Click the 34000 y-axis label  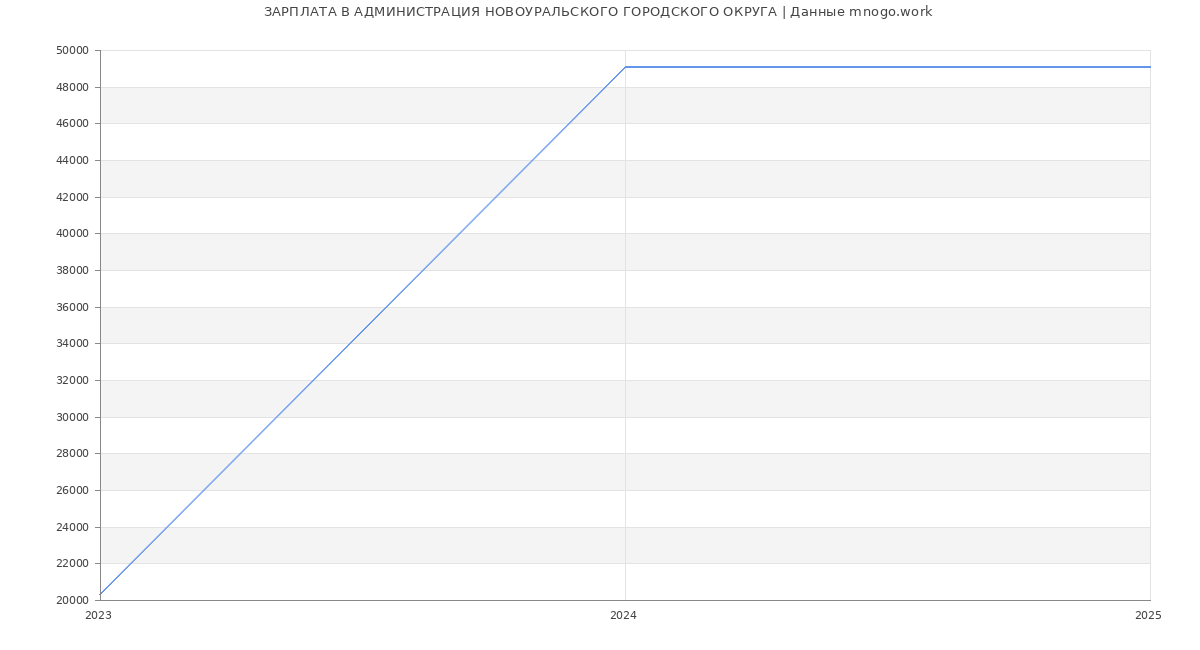[72, 343]
